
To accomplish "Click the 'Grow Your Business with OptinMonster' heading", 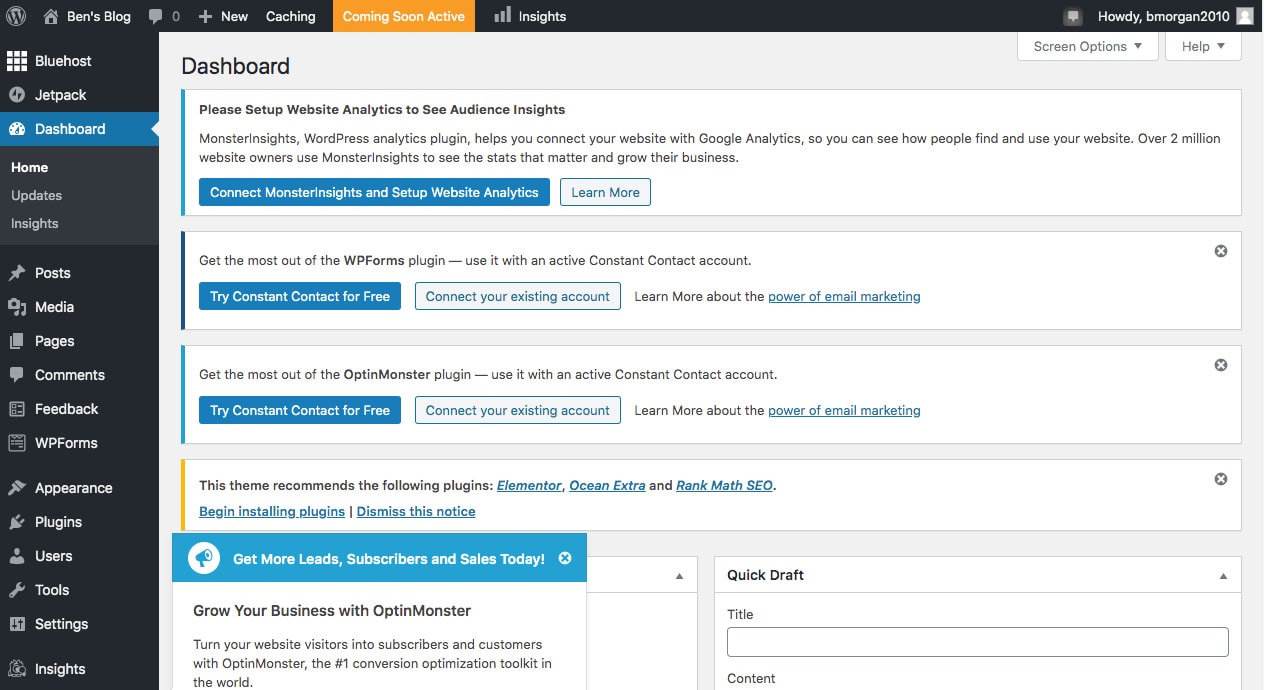I will tap(332, 610).
